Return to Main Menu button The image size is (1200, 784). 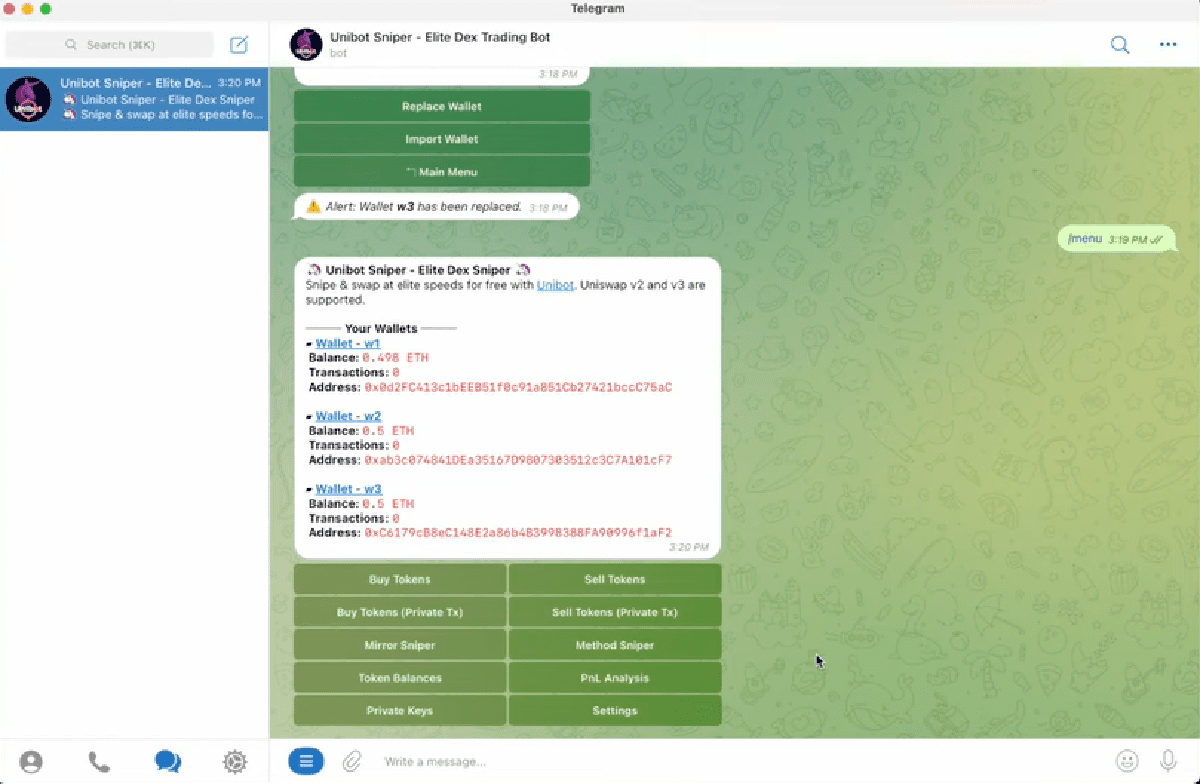pyautogui.click(x=442, y=172)
